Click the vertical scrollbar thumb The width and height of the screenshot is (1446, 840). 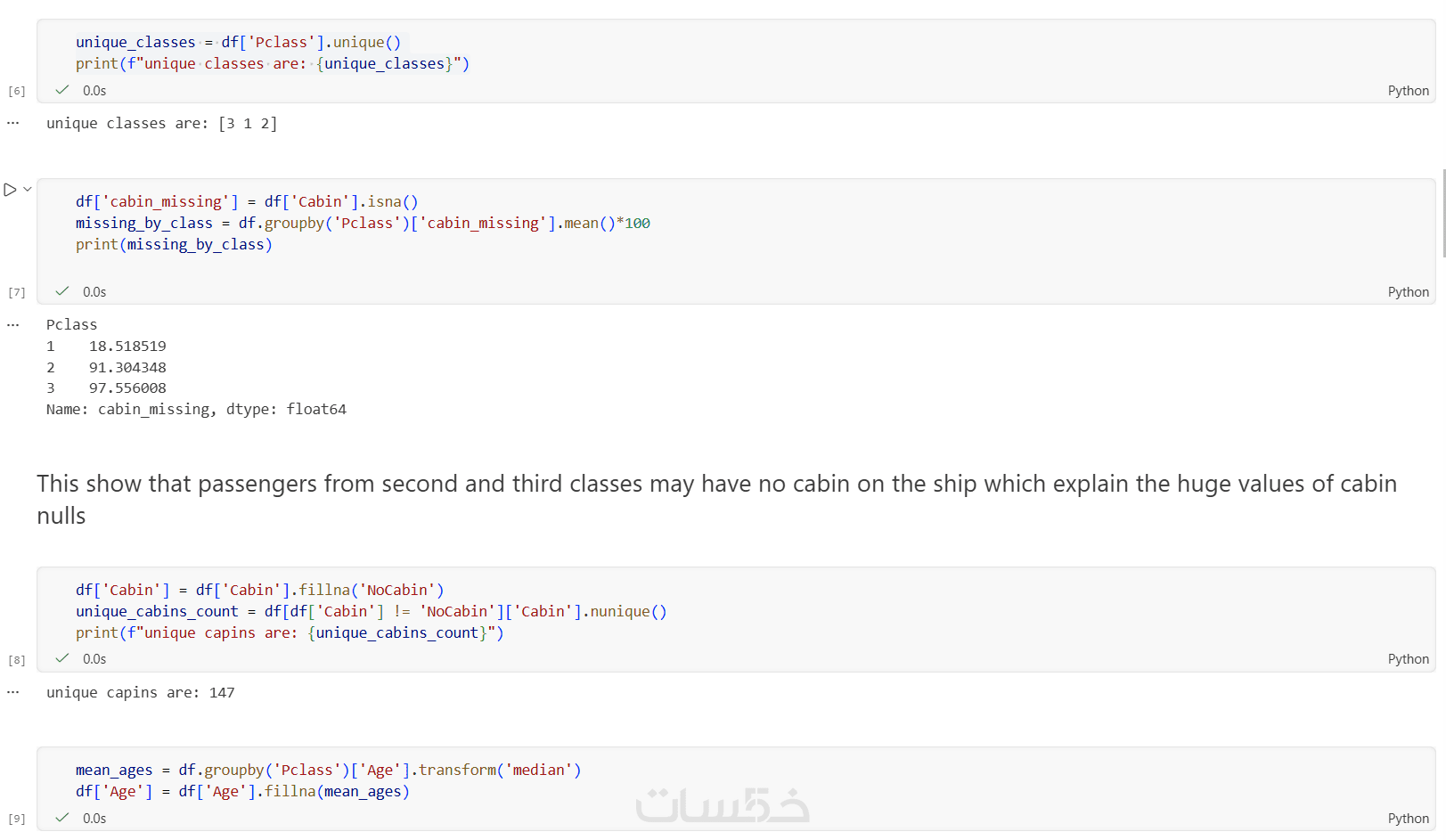coord(1443,212)
